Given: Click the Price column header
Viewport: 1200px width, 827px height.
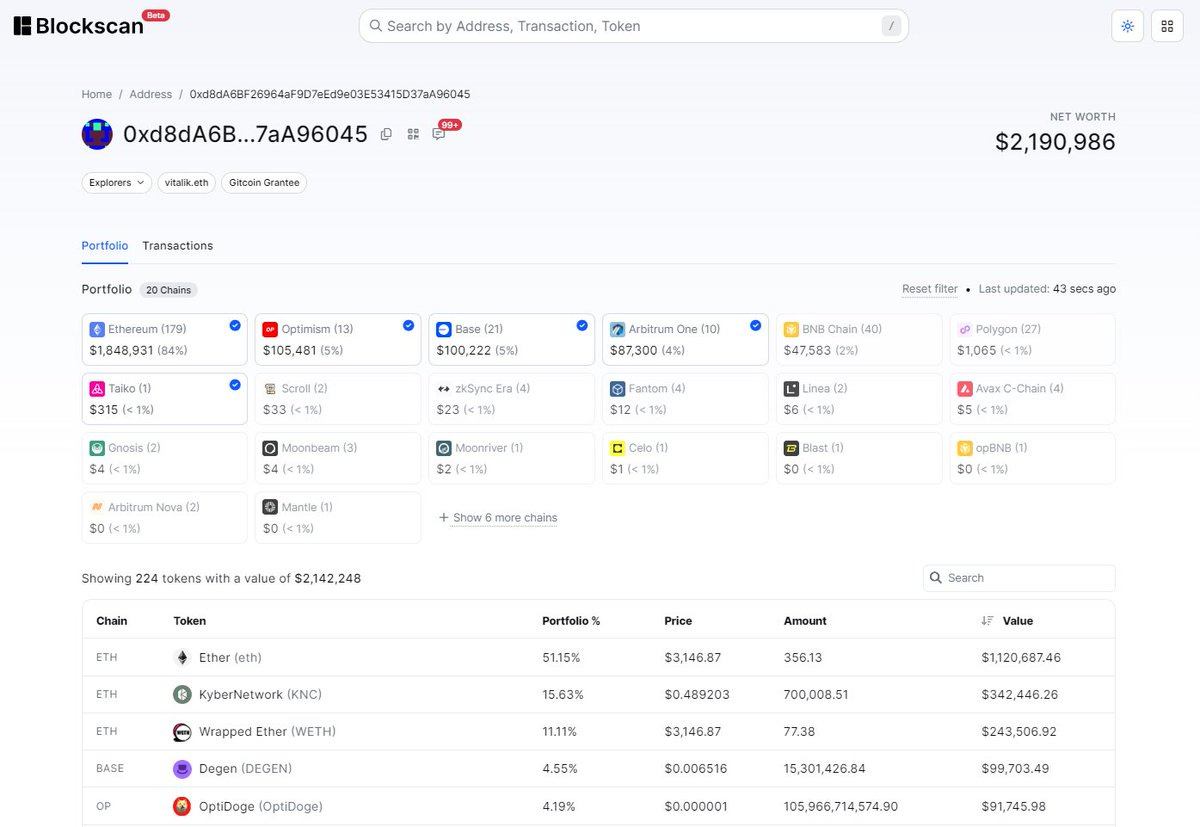Looking at the screenshot, I should [x=678, y=621].
